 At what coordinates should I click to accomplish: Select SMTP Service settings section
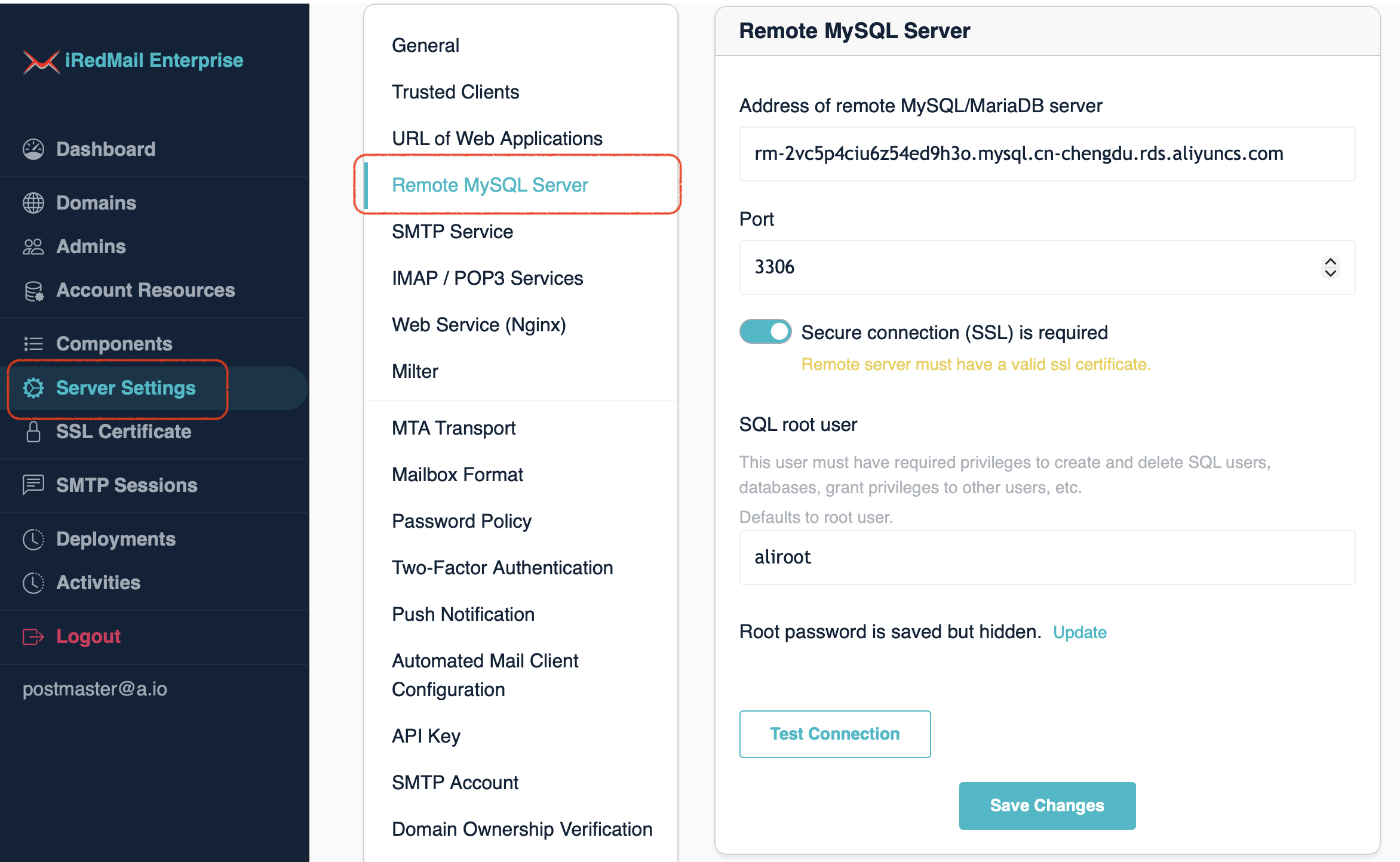452,232
